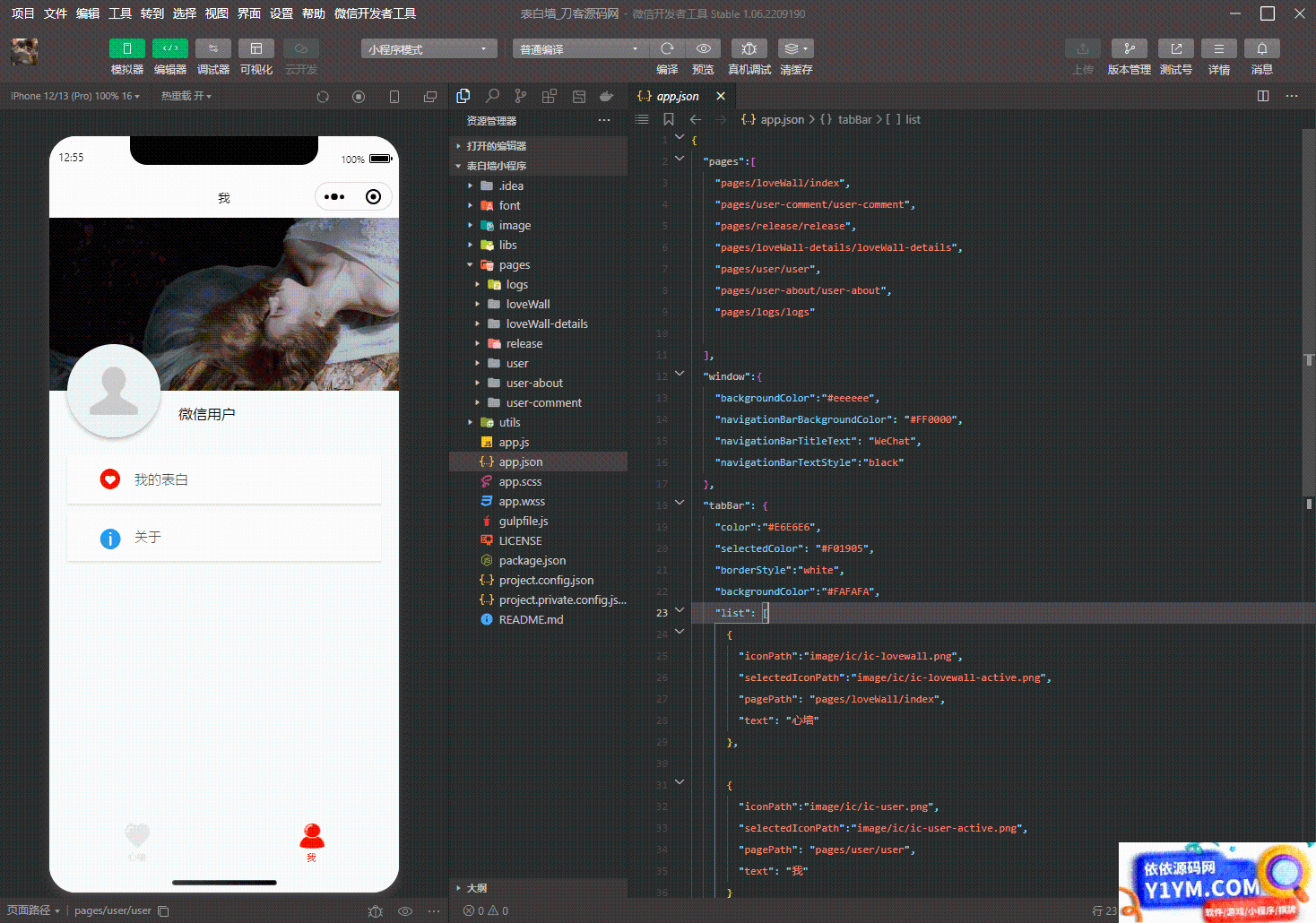Toggle the simulator phone device icon

pyautogui.click(x=394, y=97)
